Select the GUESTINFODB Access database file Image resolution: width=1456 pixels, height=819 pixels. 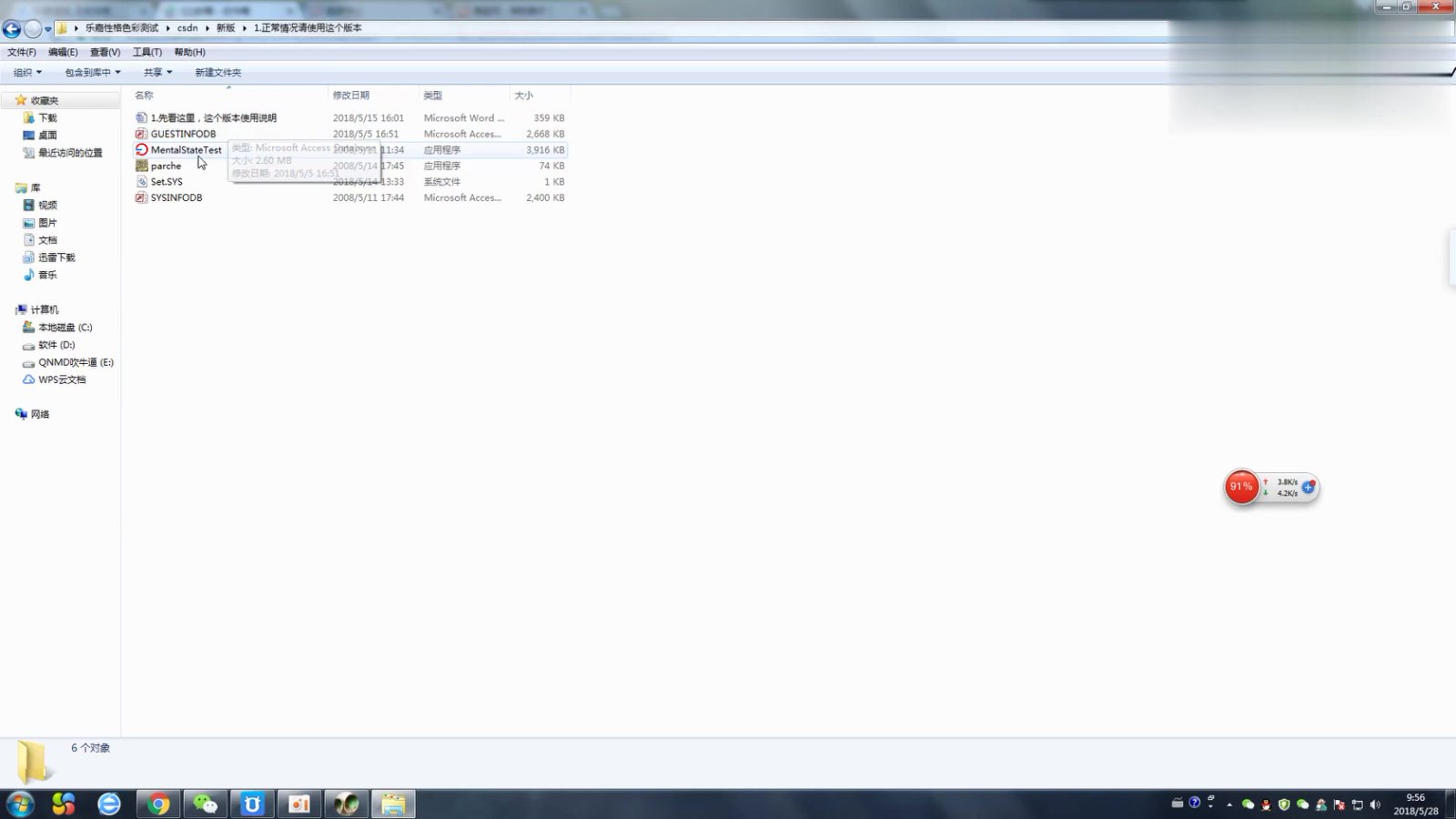click(x=183, y=134)
